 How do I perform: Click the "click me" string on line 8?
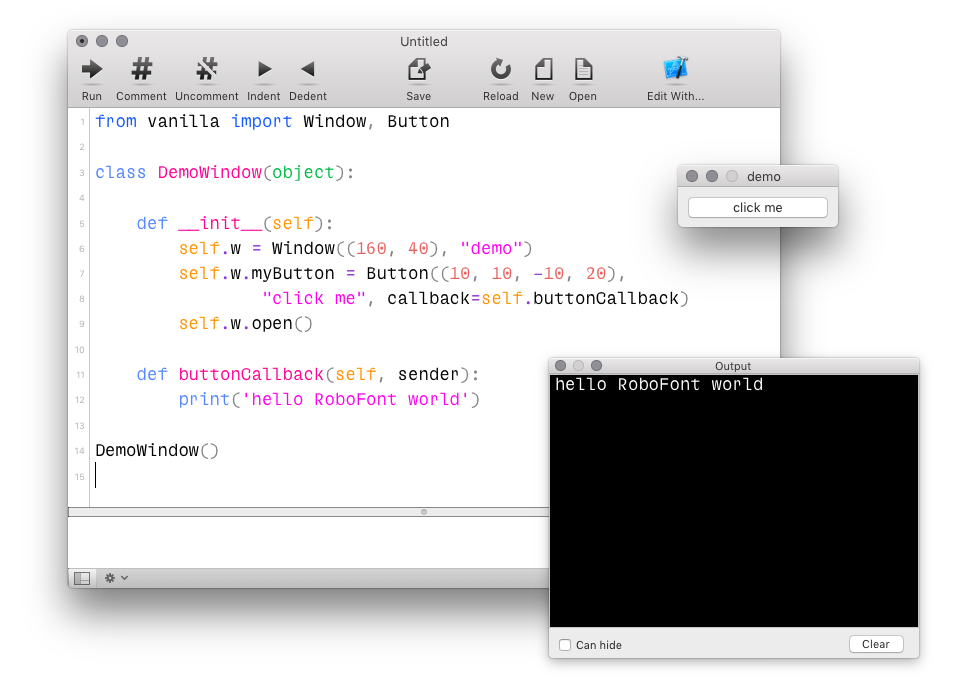pyautogui.click(x=314, y=299)
